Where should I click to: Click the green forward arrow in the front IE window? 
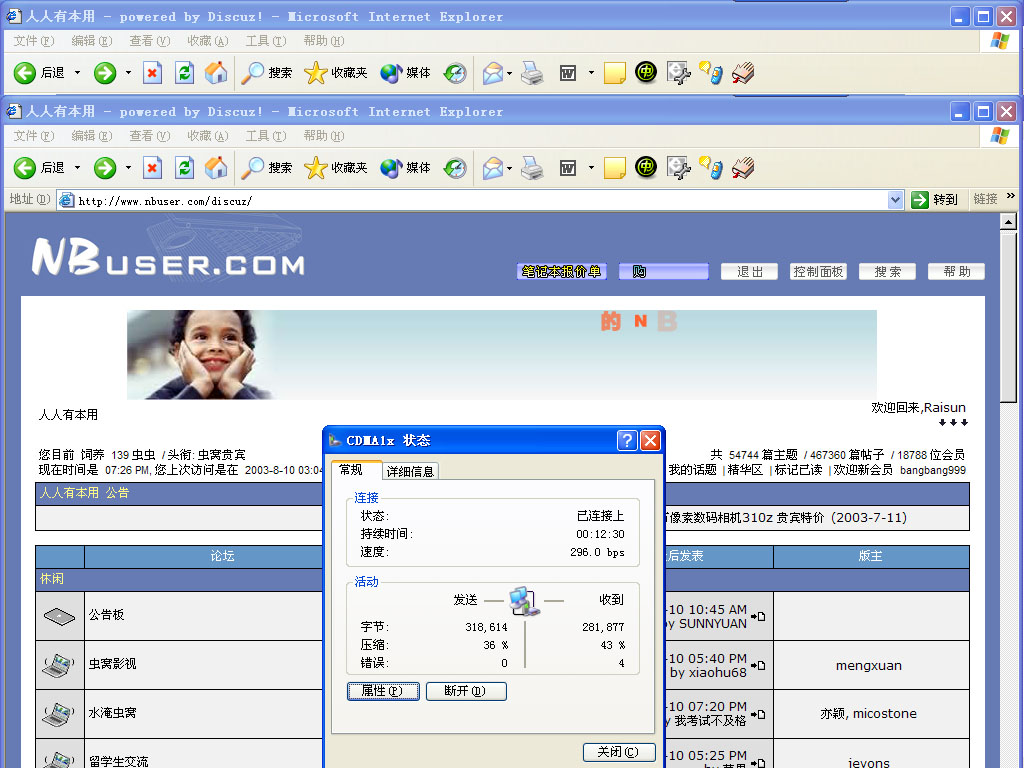point(104,168)
